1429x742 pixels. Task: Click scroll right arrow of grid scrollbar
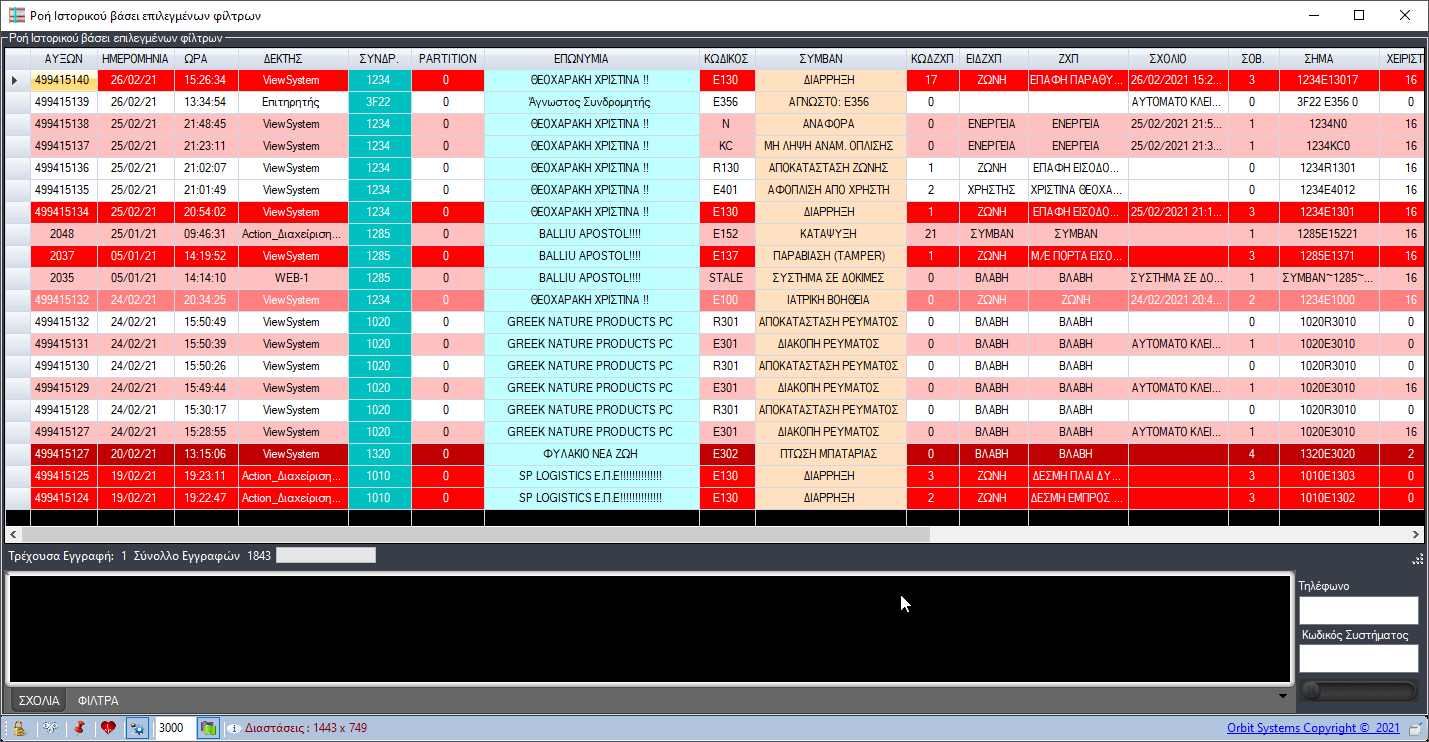tap(1415, 535)
